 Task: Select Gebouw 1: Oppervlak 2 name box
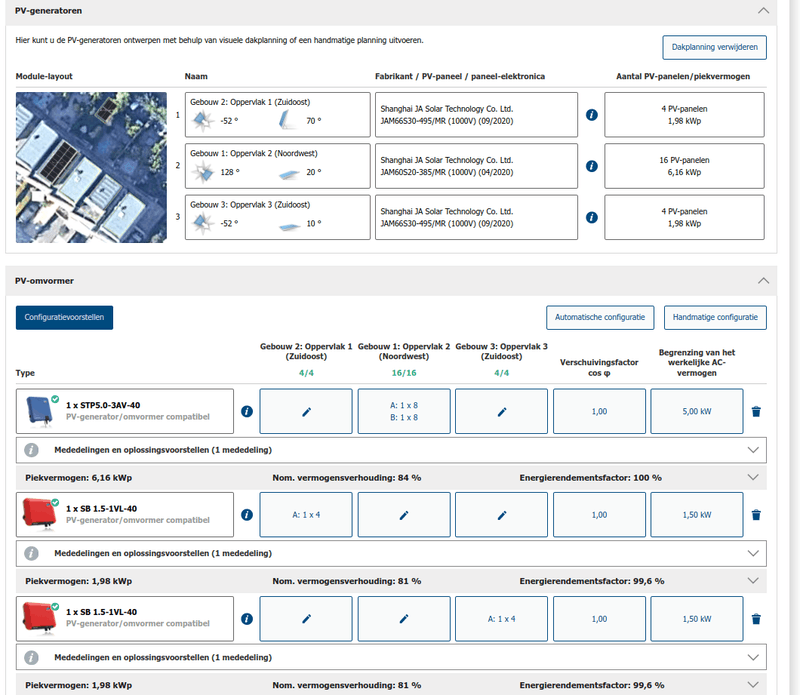(278, 166)
